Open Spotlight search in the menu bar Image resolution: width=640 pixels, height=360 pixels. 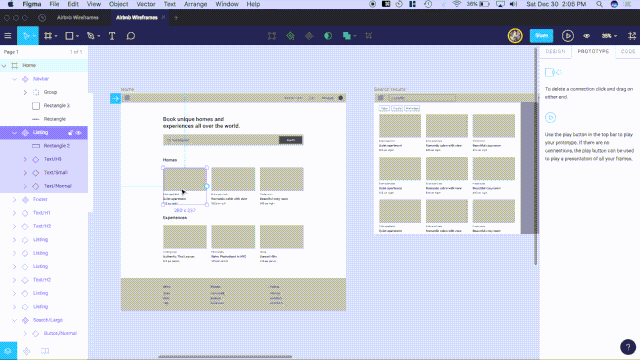point(599,4)
